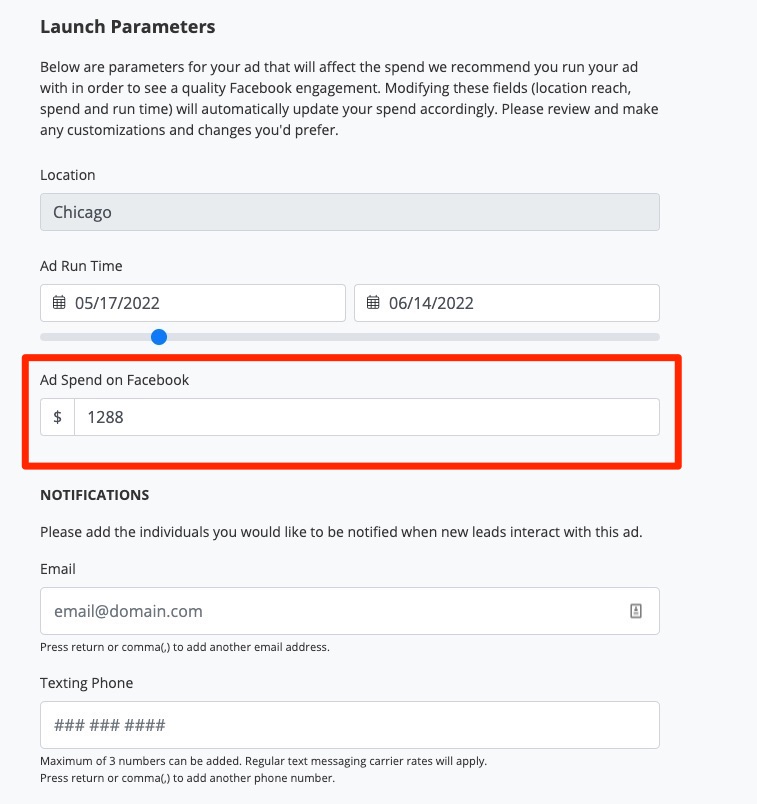
Task: Click the Texting Phone label
Action: (86, 683)
